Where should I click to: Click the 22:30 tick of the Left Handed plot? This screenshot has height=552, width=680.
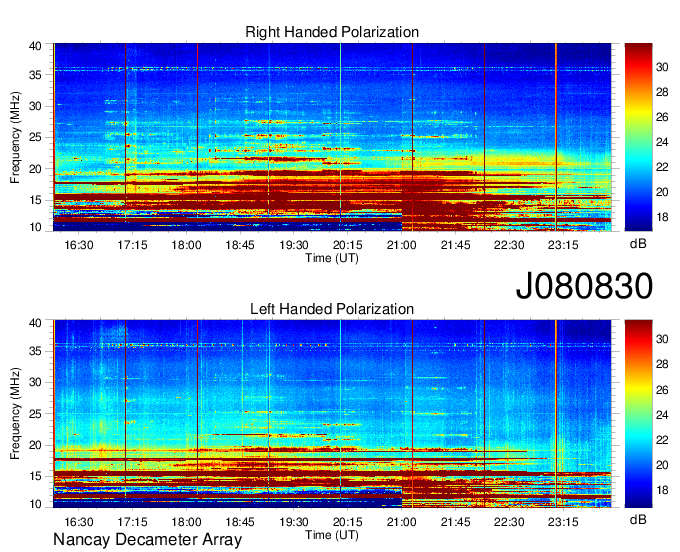[509, 522]
